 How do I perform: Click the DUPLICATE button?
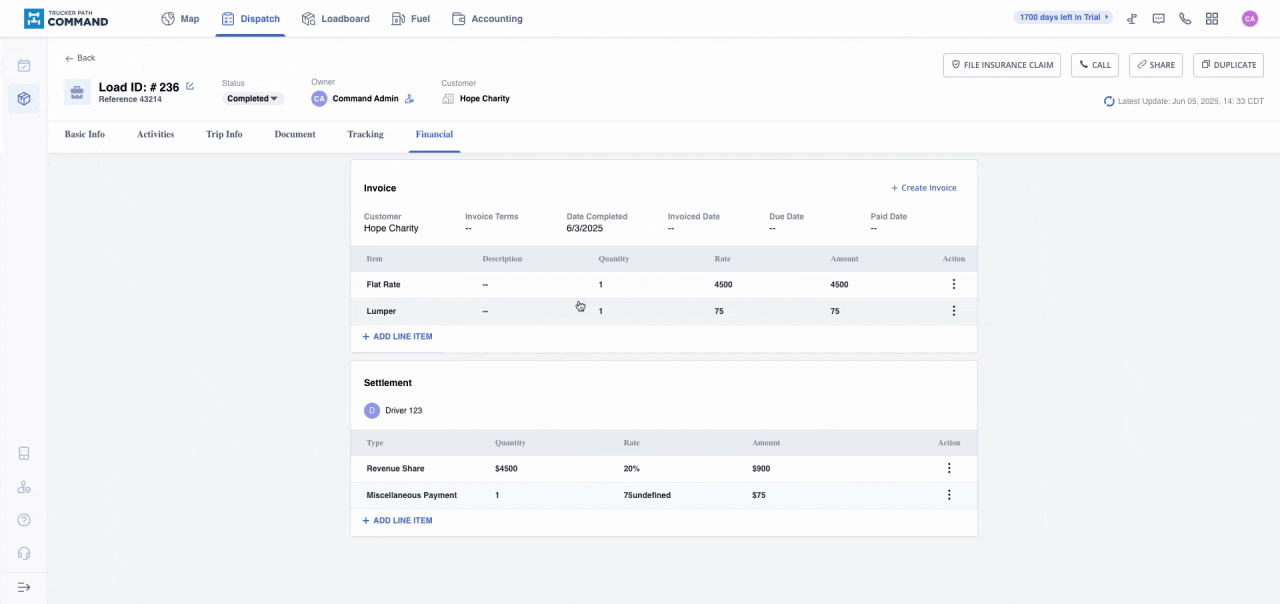[x=1228, y=65]
